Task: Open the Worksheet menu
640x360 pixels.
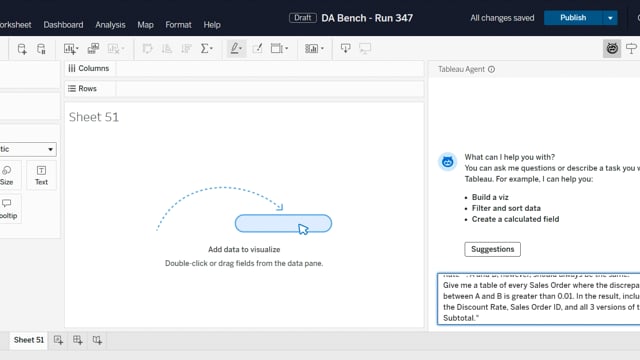Action: (x=16, y=25)
